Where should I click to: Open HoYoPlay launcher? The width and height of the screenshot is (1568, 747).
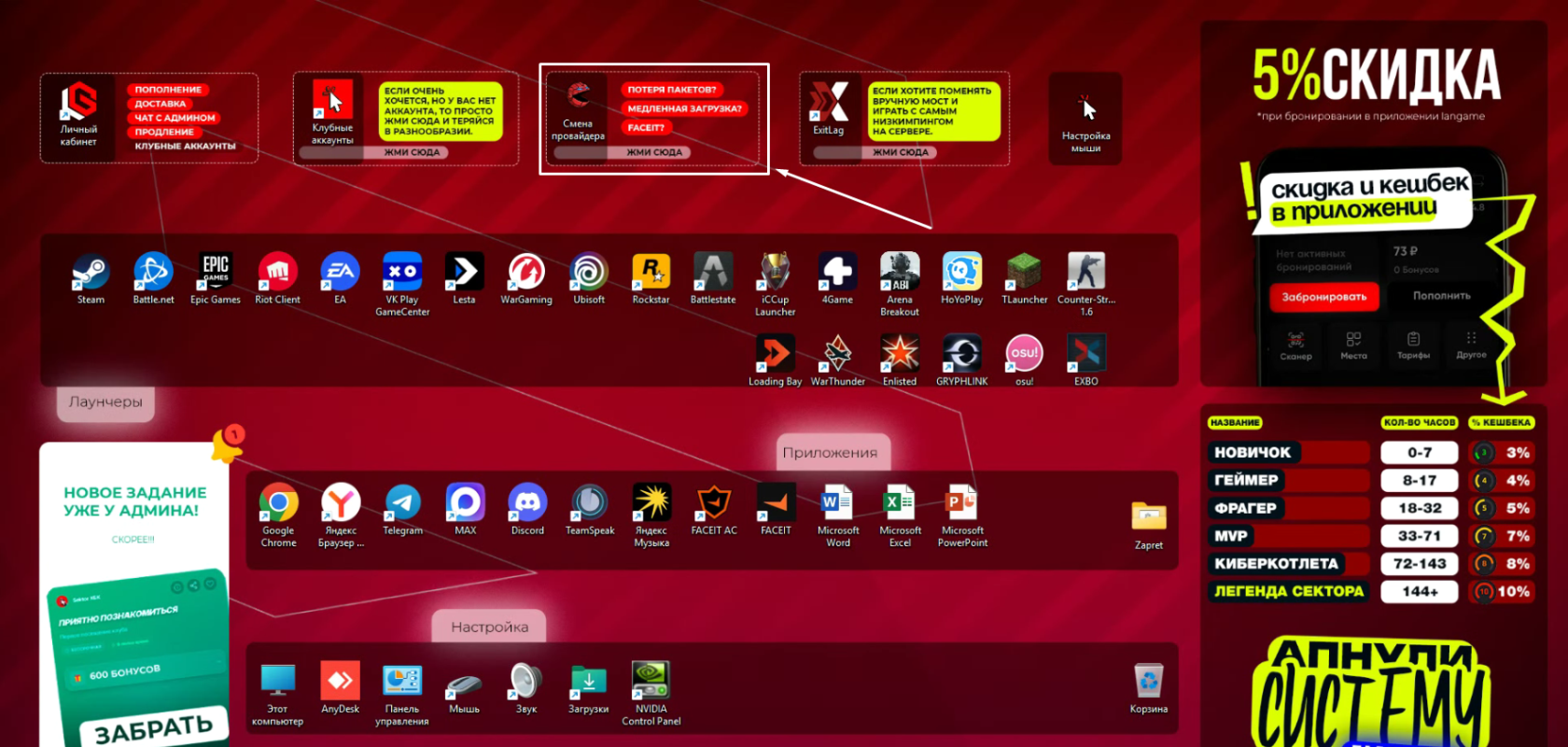tap(962, 272)
